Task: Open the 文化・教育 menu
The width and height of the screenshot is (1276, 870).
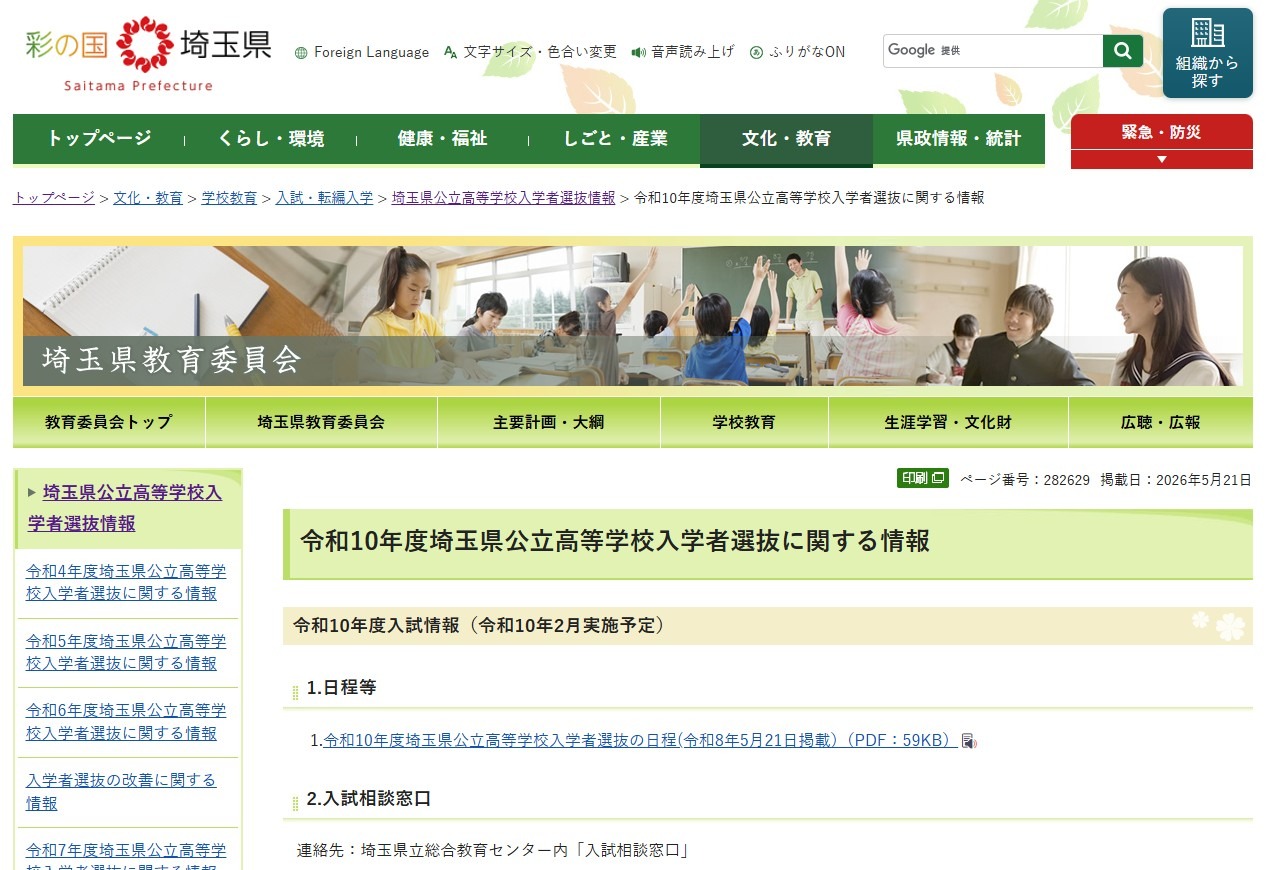Action: (x=786, y=139)
